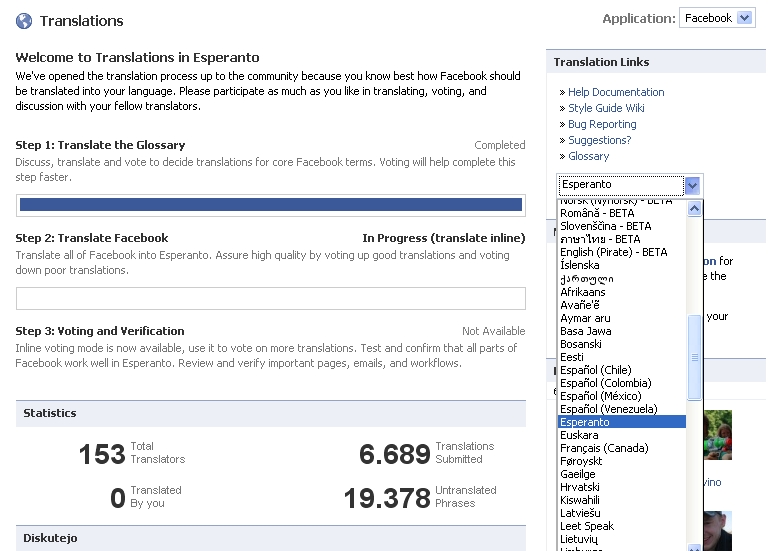Image resolution: width=770 pixels, height=551 pixels.
Task: Open the Suggestions? link
Action: coord(600,140)
